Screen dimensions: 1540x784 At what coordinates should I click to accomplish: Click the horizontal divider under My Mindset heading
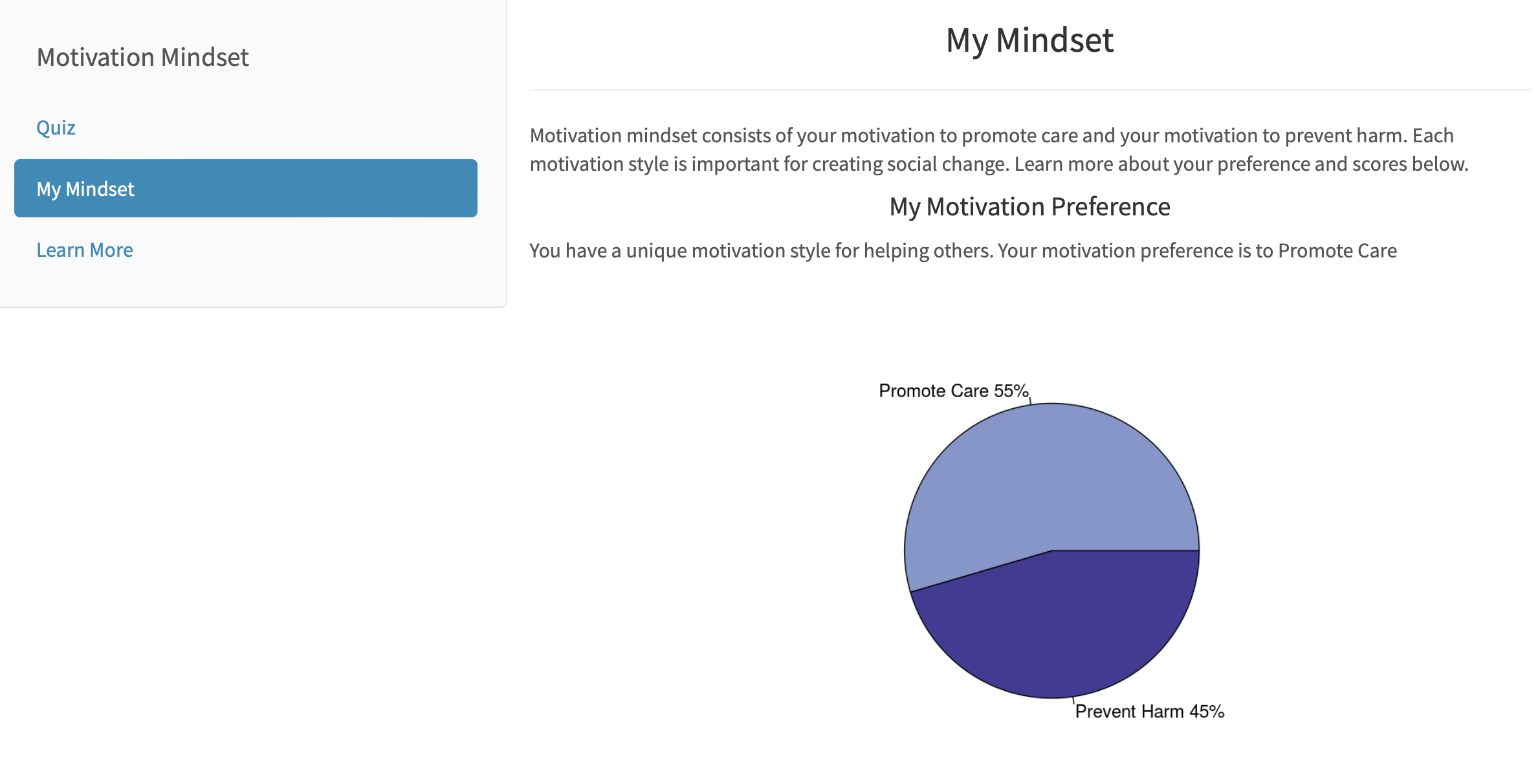[1029, 89]
